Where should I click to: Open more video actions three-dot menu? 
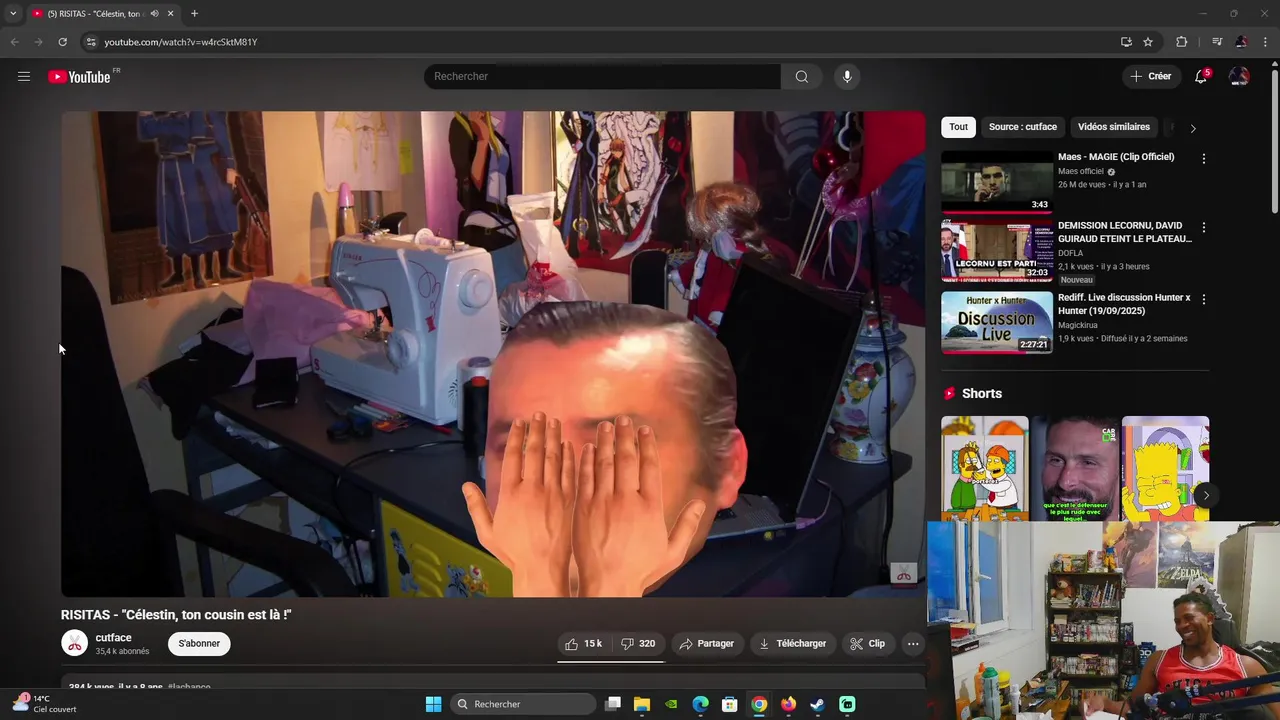point(913,644)
